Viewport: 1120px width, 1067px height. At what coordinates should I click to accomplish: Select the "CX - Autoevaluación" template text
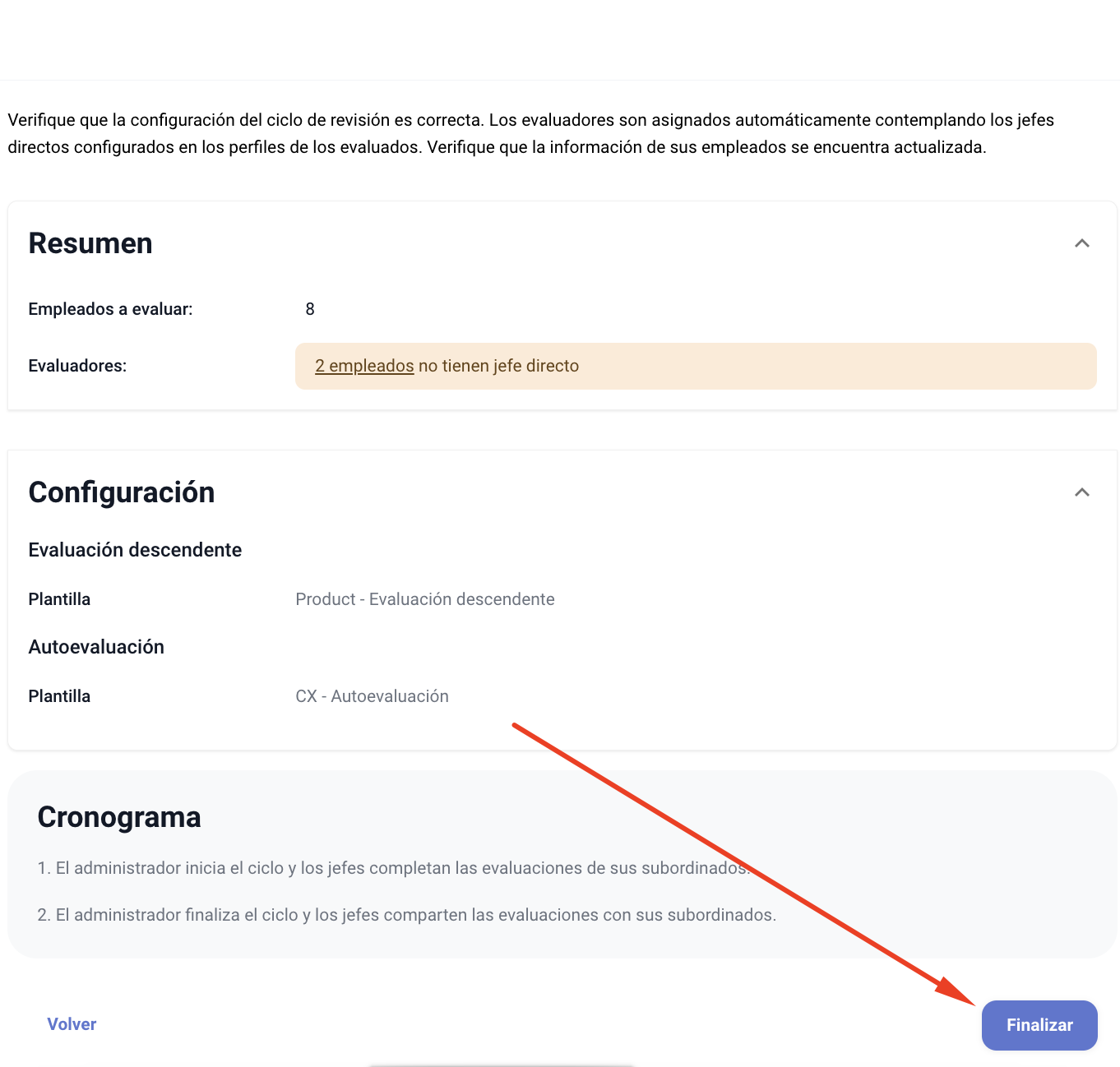(x=372, y=696)
